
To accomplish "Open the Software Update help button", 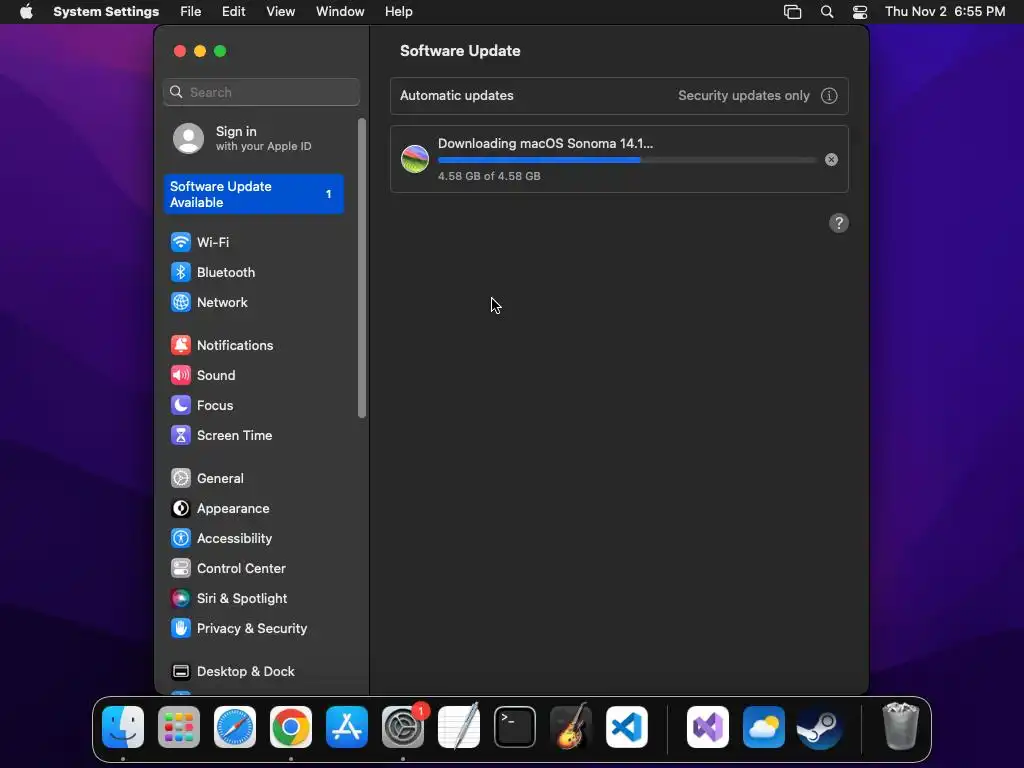I will pos(839,223).
